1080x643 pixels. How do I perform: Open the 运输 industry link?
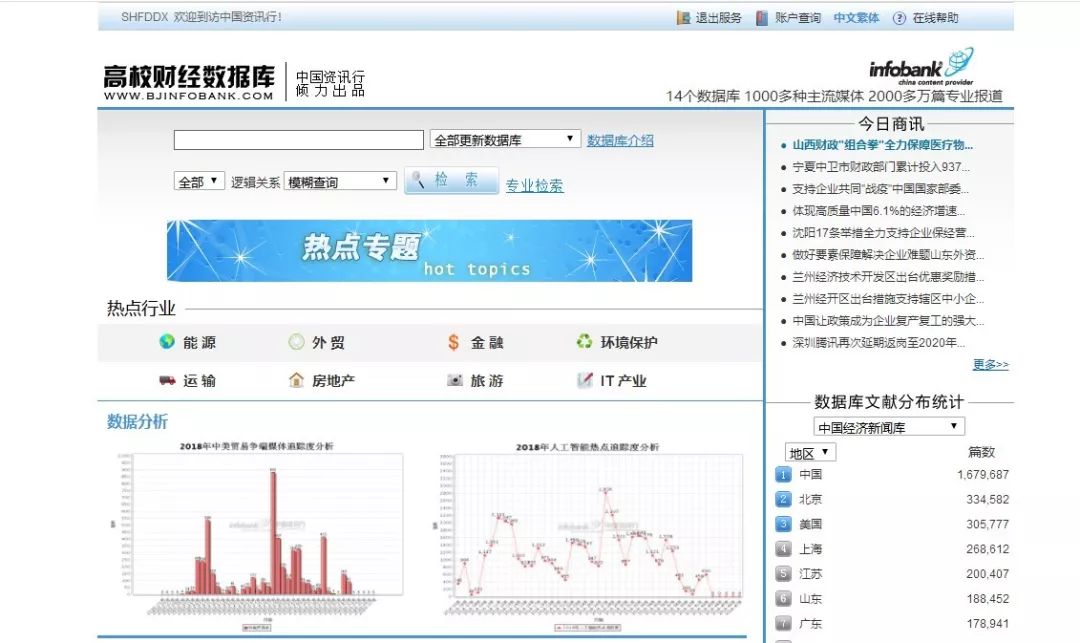point(199,381)
